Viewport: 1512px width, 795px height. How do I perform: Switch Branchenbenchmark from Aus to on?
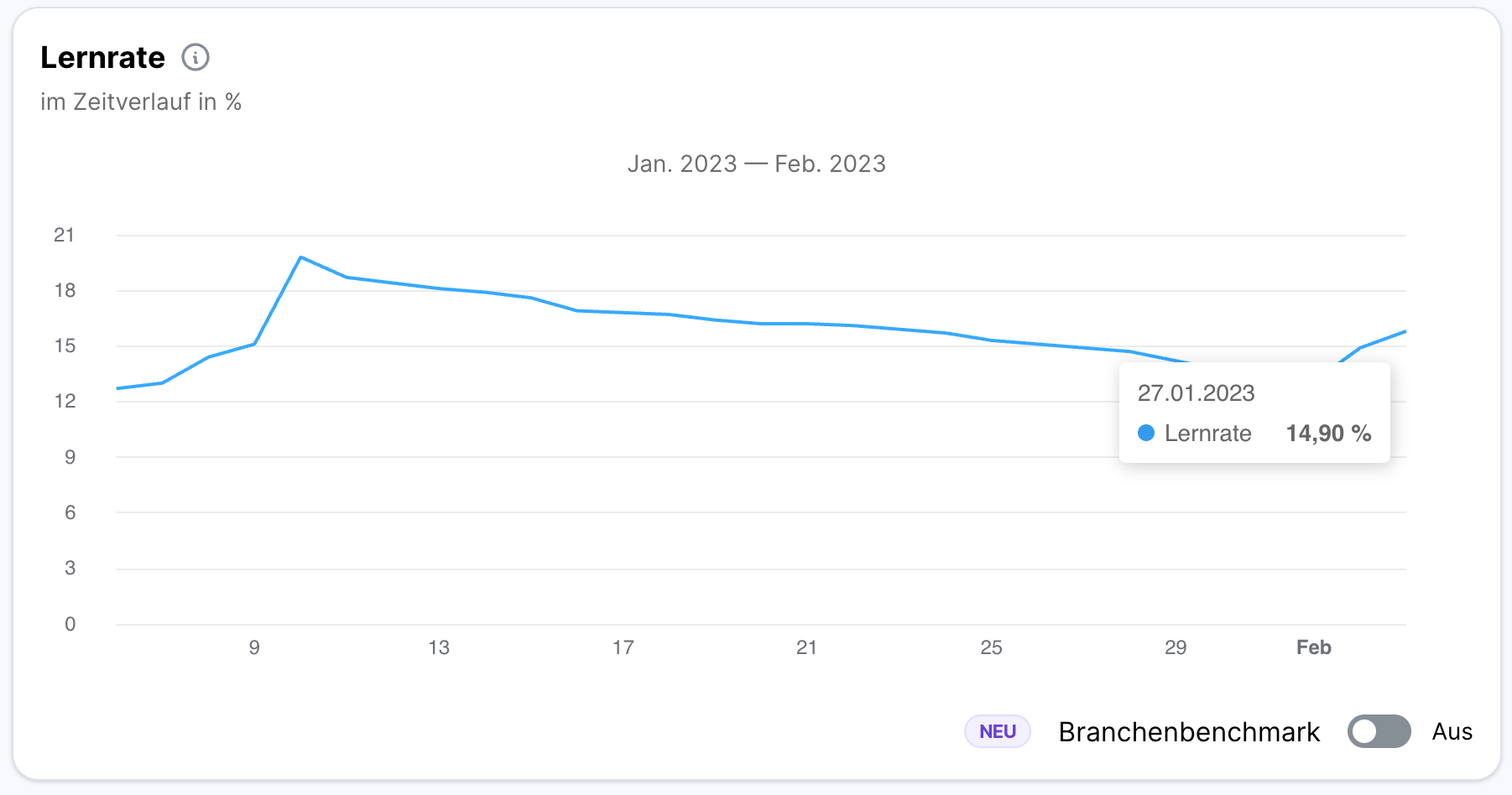(x=1379, y=731)
